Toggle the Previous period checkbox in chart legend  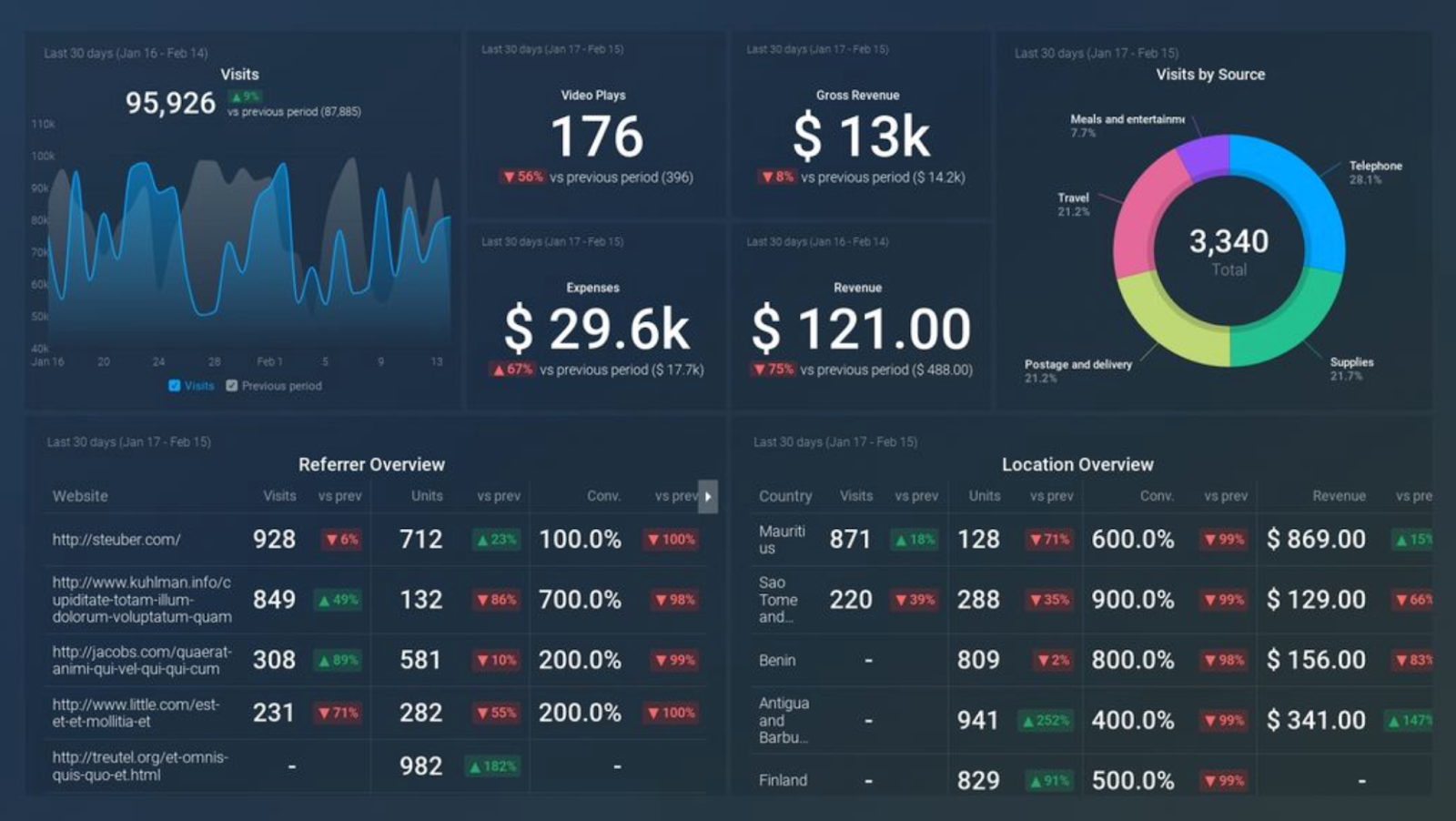pyautogui.click(x=232, y=386)
